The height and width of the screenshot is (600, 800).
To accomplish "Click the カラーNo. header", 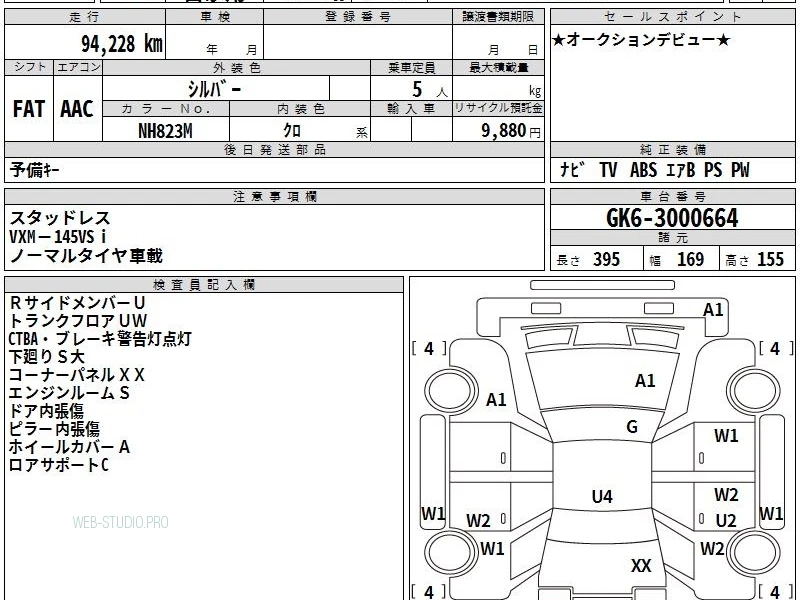I will tap(166, 109).
